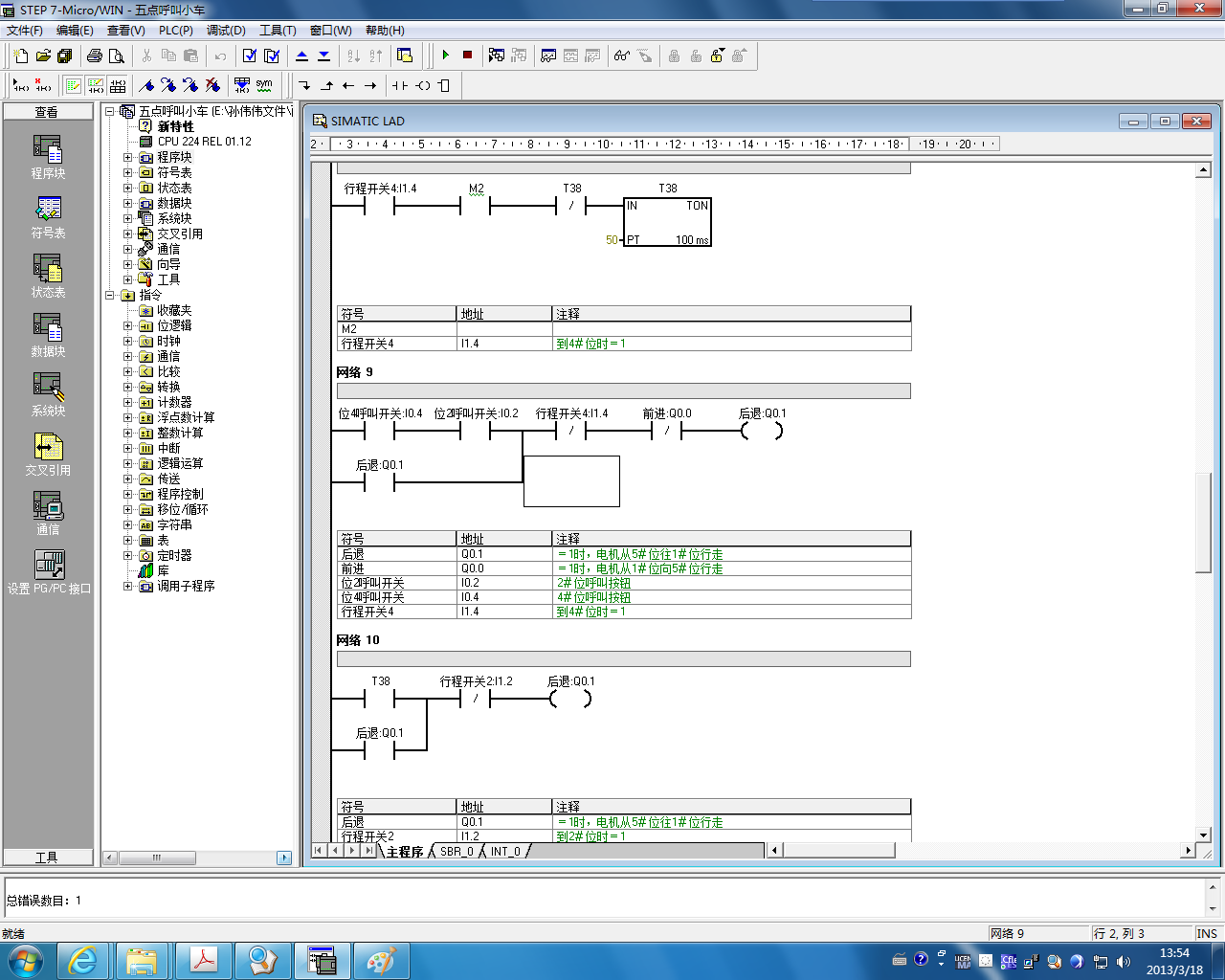The width and height of the screenshot is (1225, 980).
Task: Switch to the SBR_0 tab
Action: [x=457, y=851]
